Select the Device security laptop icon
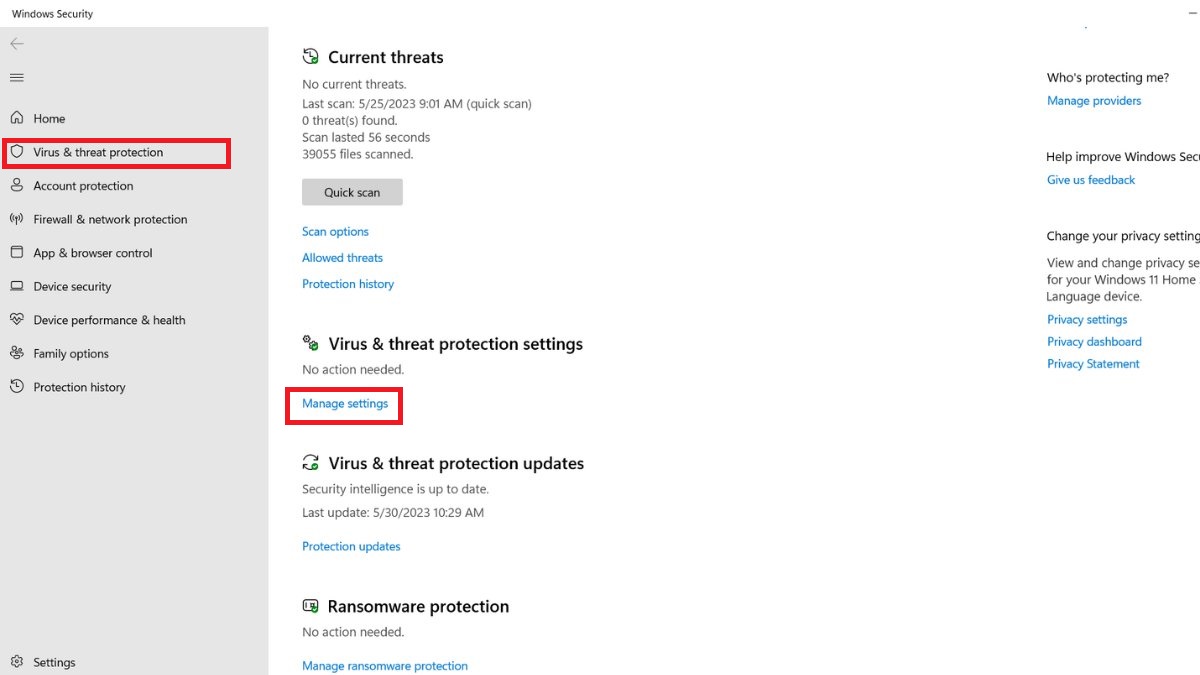Viewport: 1200px width, 675px height. click(16, 286)
